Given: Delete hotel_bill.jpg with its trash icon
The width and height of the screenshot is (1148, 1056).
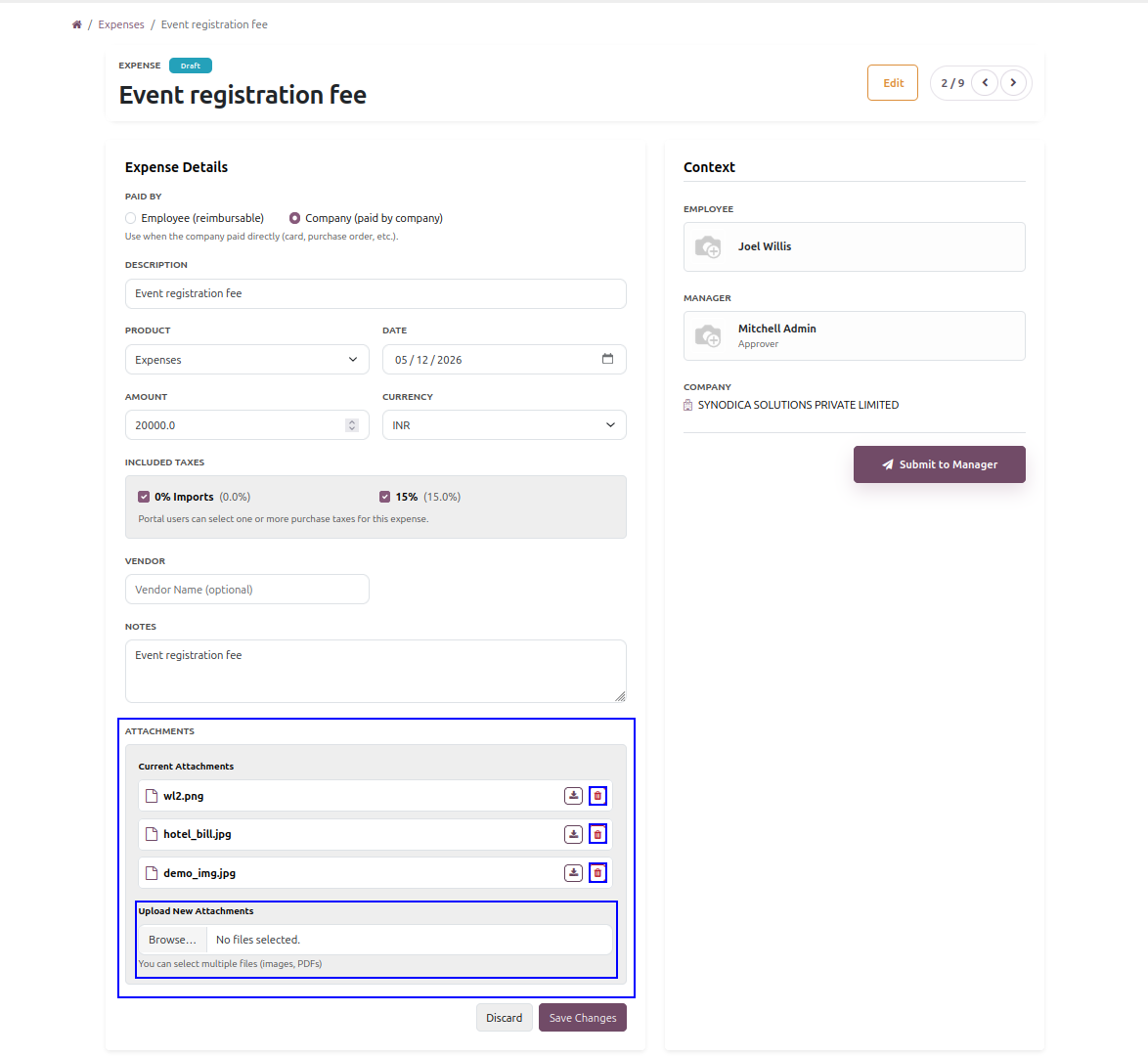Looking at the screenshot, I should 597,834.
